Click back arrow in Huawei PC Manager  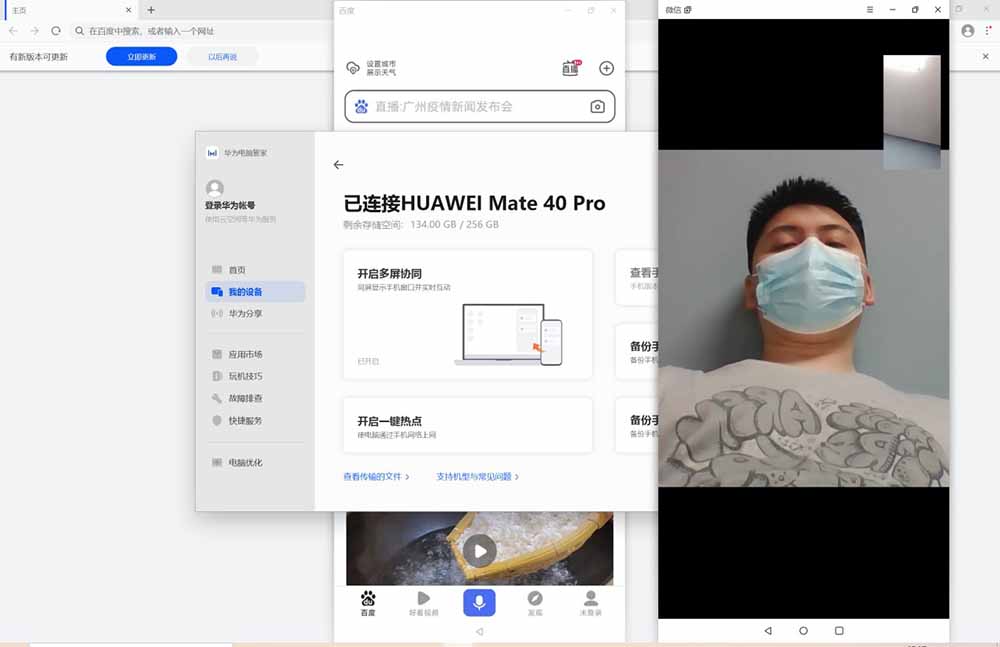click(339, 165)
